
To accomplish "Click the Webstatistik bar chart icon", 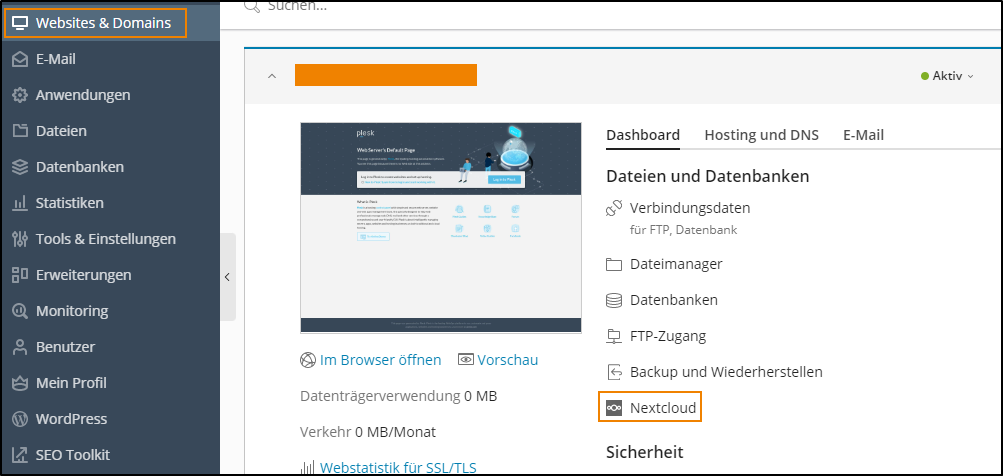I will tap(308, 468).
